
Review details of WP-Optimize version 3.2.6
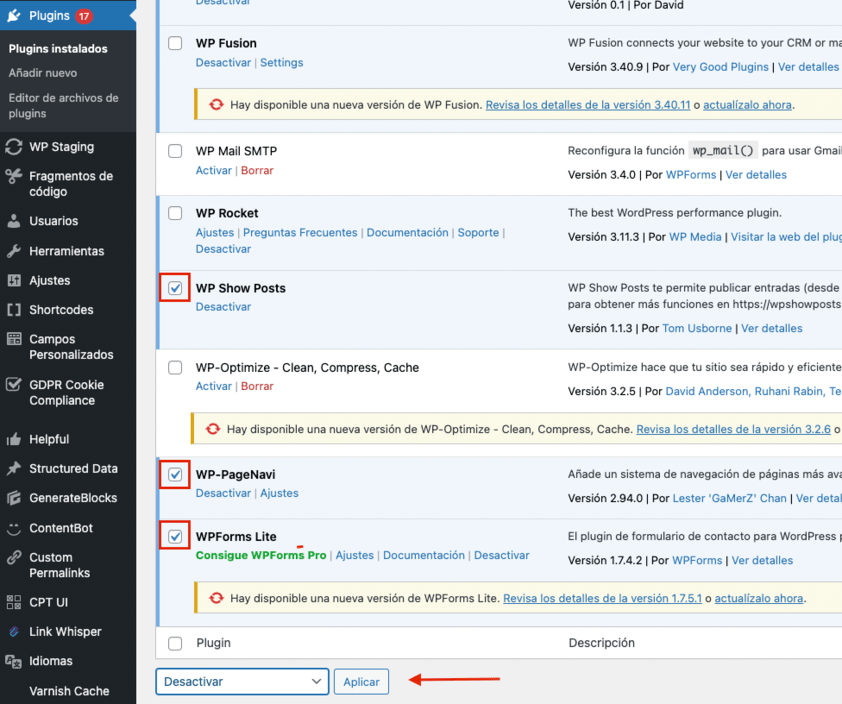(734, 429)
